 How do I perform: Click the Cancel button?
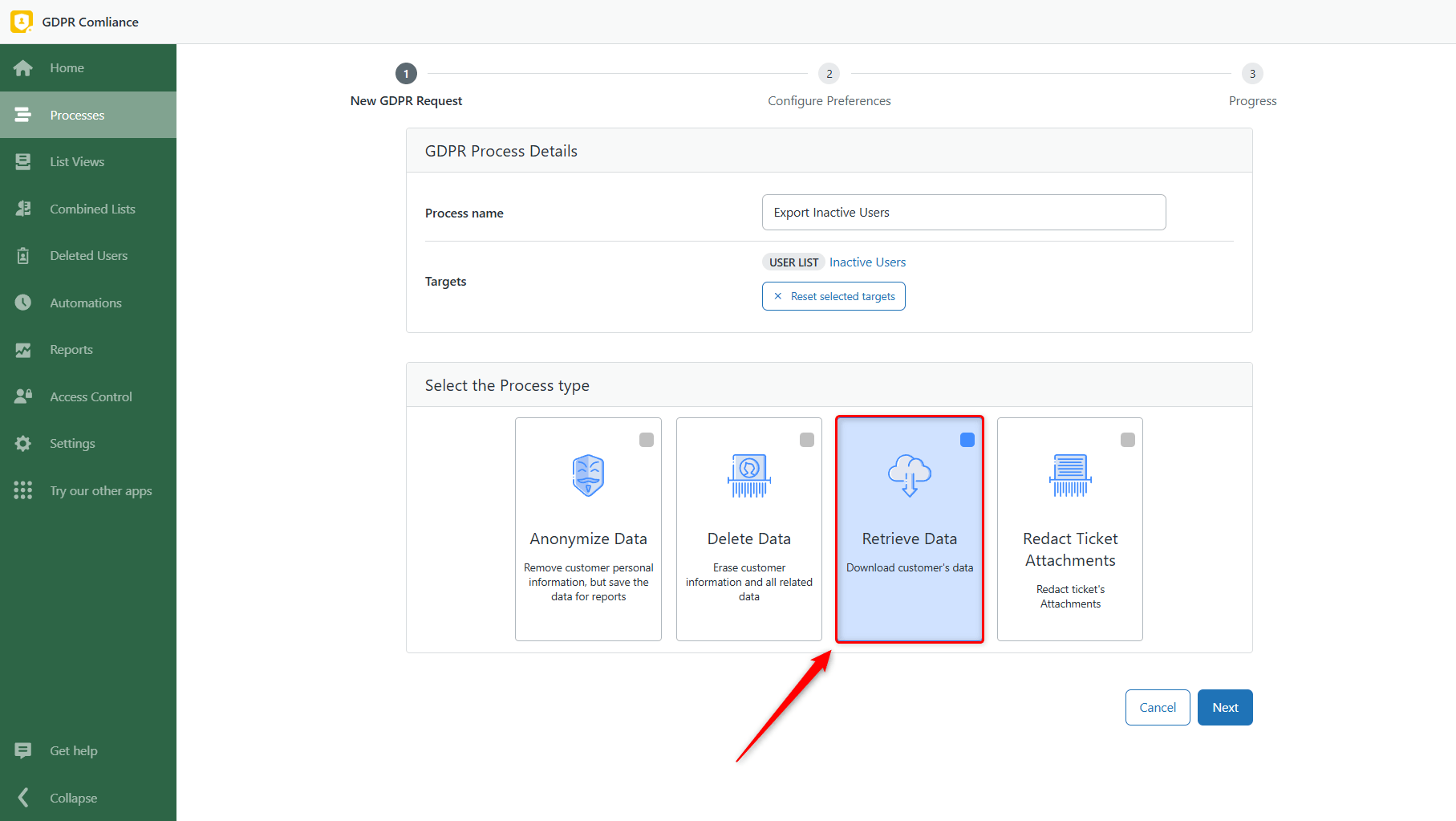point(1158,707)
